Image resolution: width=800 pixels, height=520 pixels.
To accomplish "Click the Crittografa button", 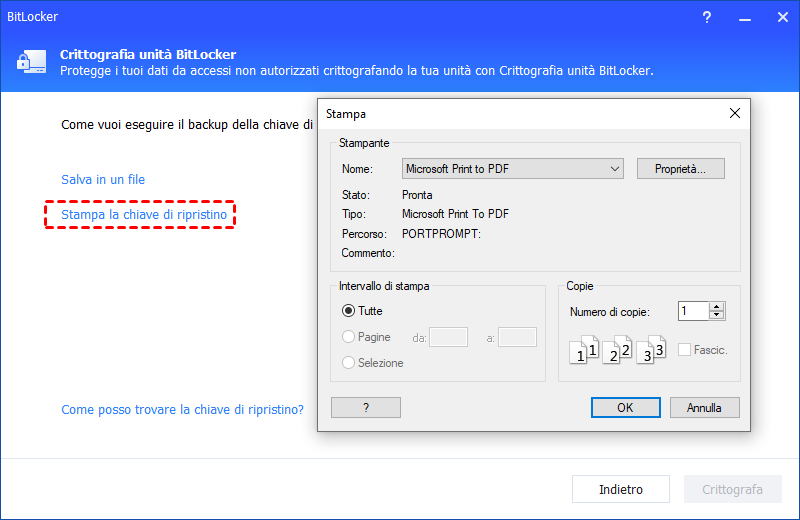I will pyautogui.click(x=733, y=489).
